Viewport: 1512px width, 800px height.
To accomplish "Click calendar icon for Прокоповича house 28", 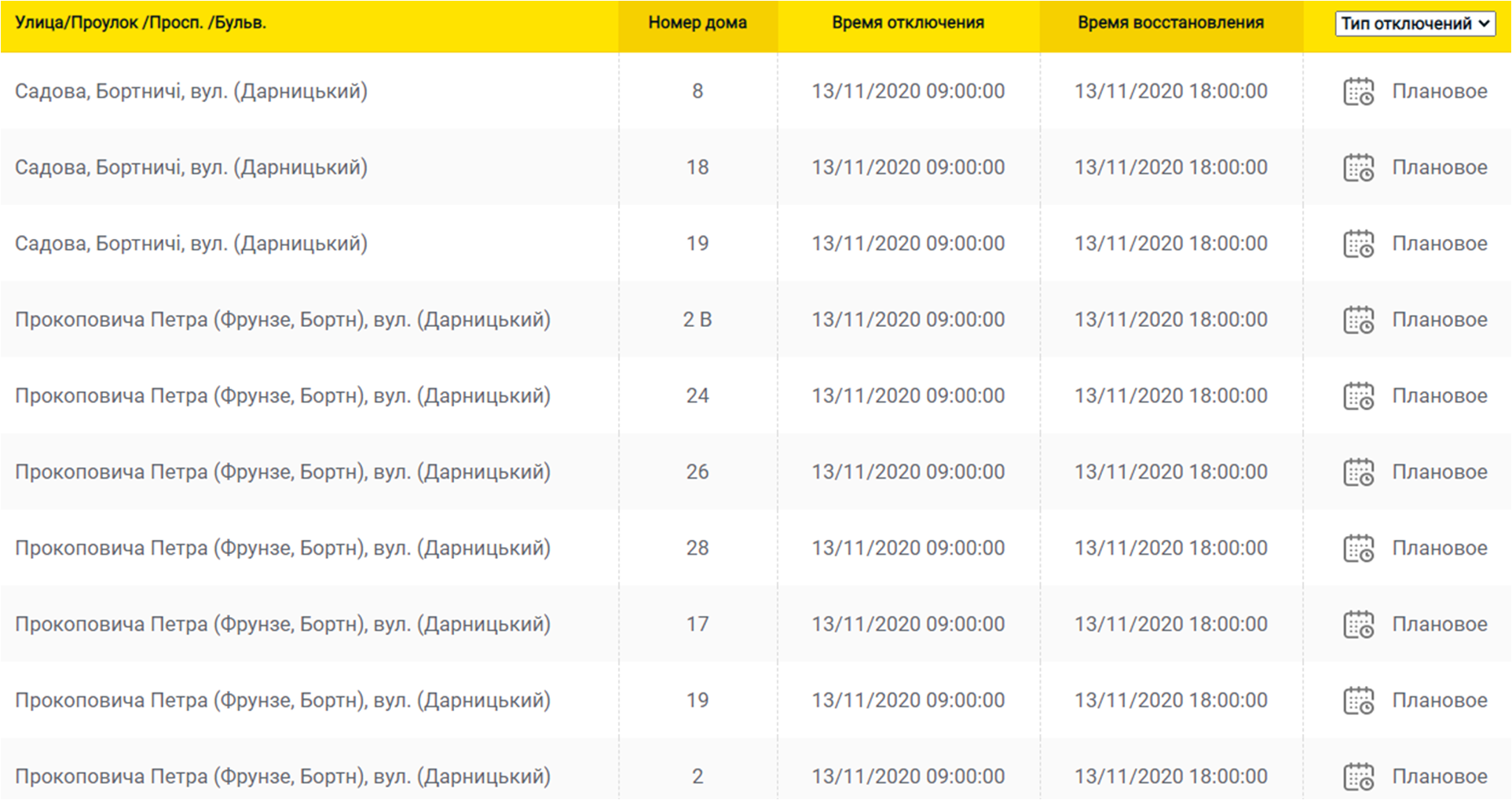I will (x=1358, y=549).
